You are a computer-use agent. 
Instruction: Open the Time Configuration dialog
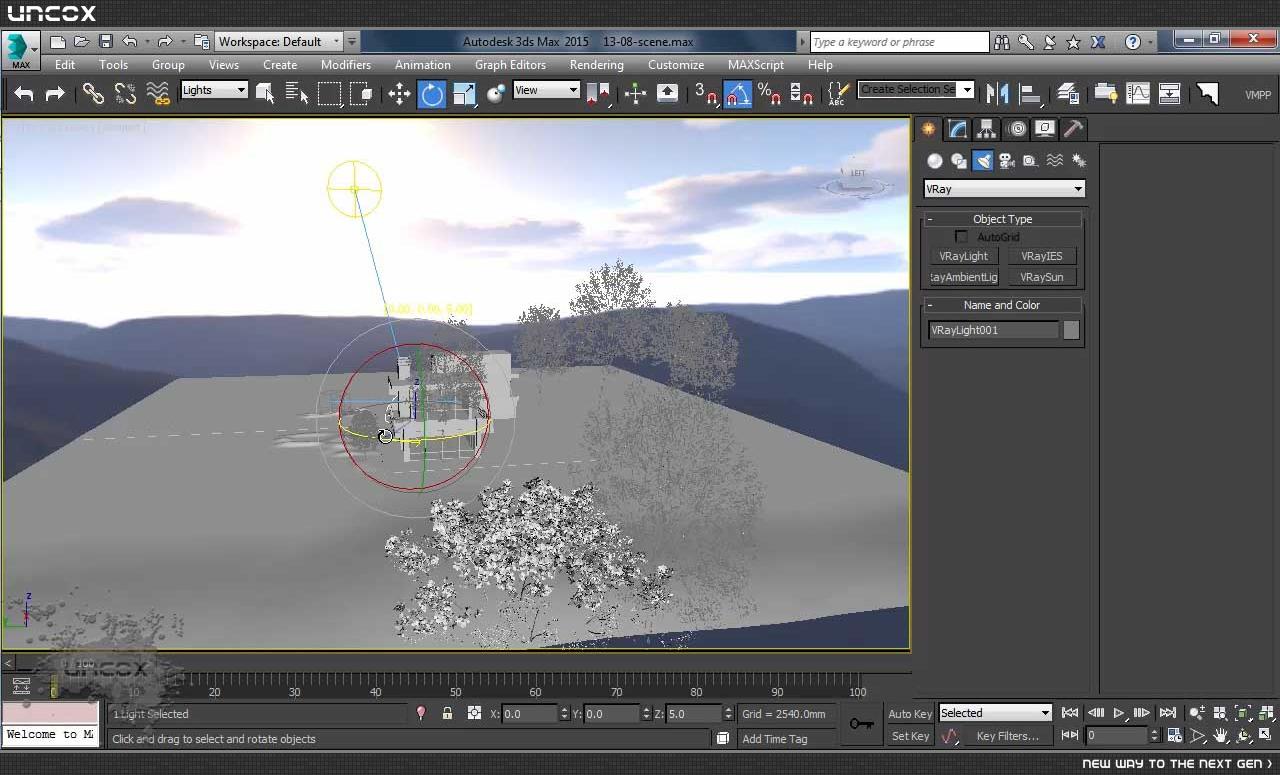1174,736
